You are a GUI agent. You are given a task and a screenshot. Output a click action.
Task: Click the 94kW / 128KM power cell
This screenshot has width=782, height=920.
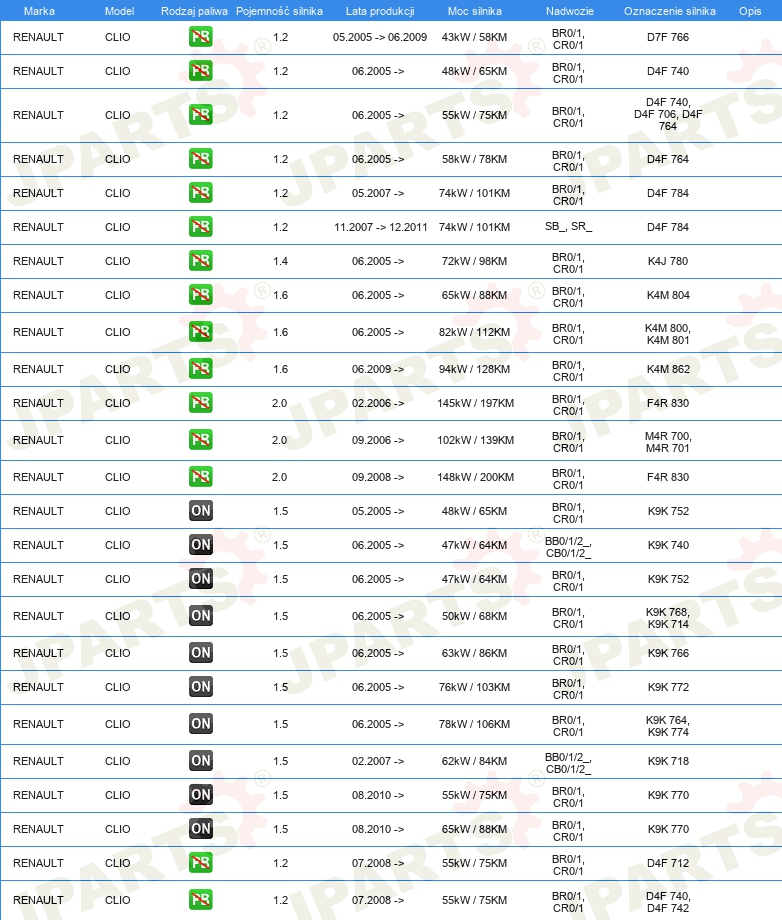[x=474, y=369]
